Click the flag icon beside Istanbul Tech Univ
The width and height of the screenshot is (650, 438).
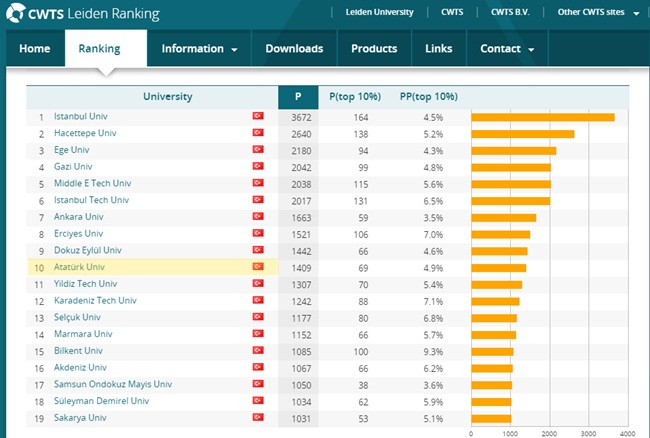click(x=258, y=200)
